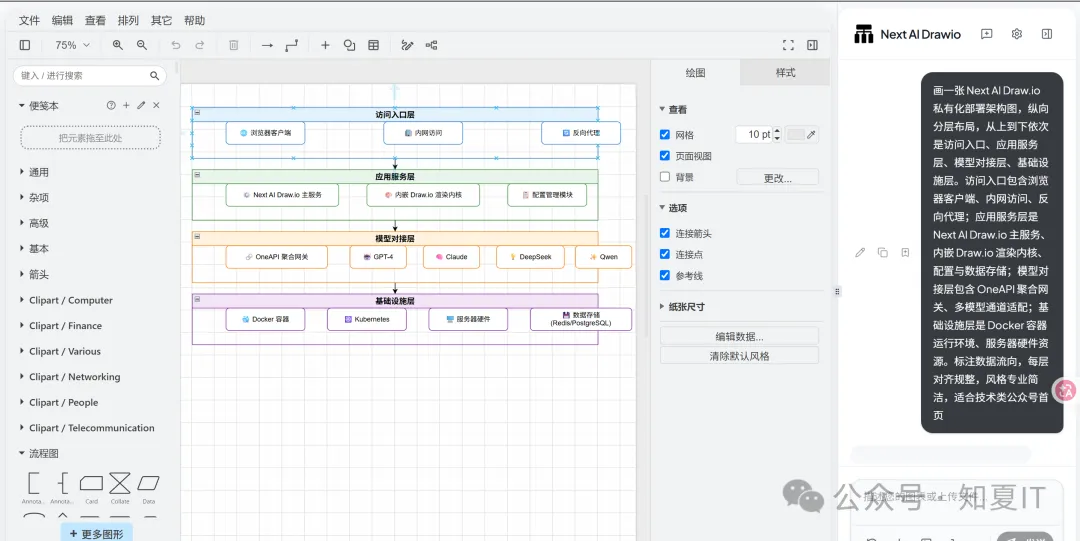Viewport: 1080px width, 541px height.
Task: Add a shape to the scratchpad
Action: point(126,105)
